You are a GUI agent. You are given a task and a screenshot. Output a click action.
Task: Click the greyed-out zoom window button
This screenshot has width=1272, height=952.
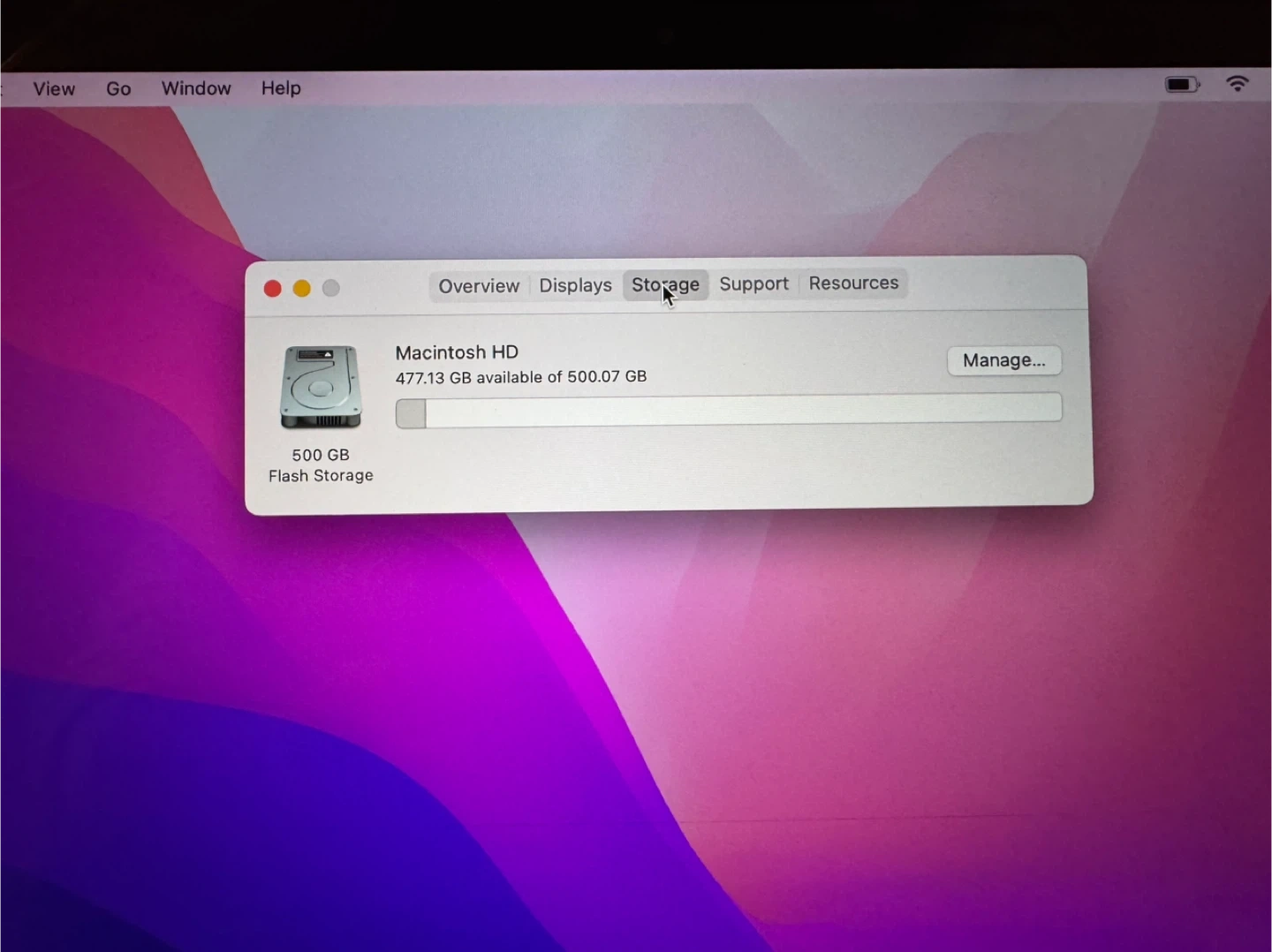click(x=331, y=288)
